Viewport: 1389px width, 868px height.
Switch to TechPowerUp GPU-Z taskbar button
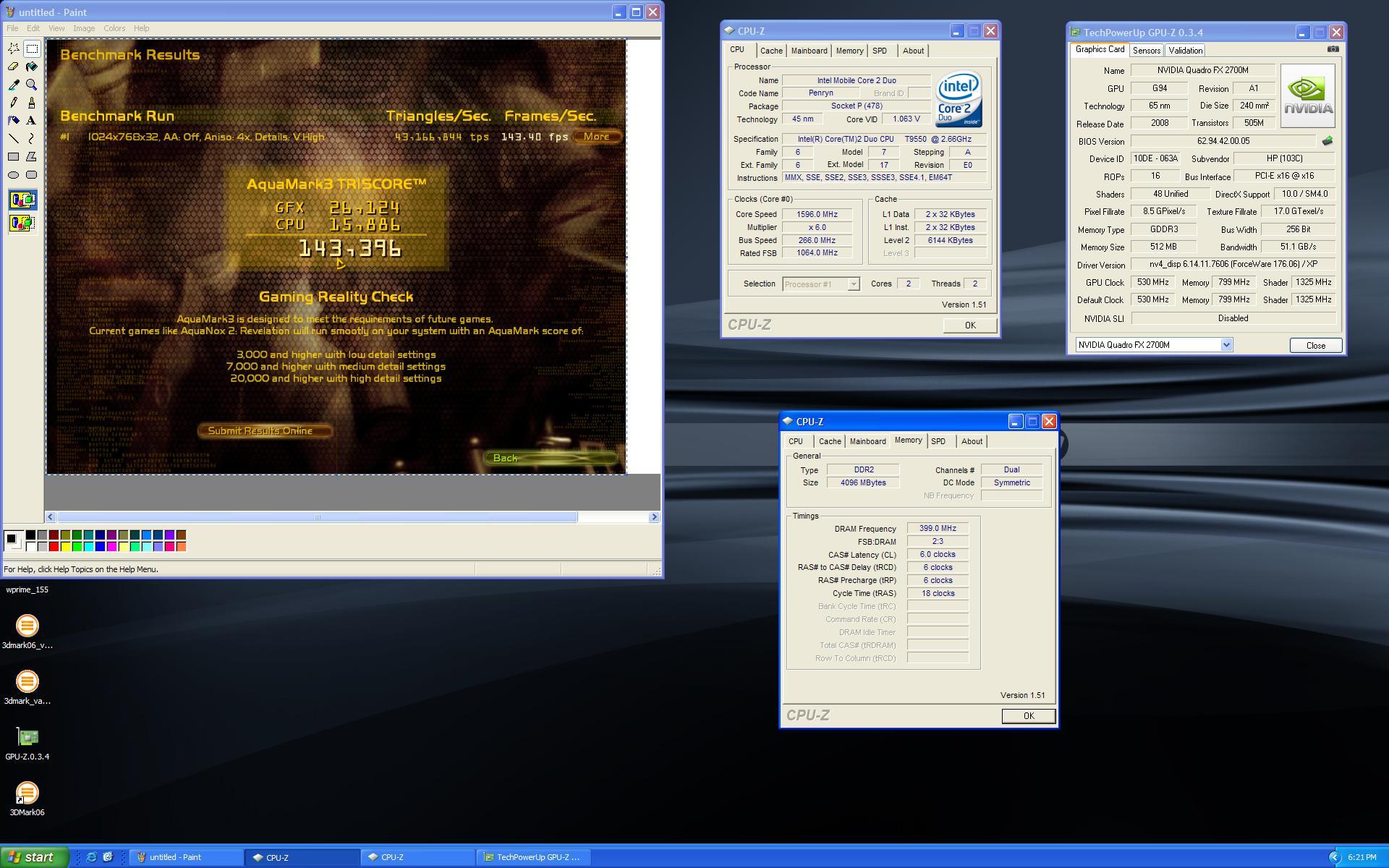click(x=533, y=857)
